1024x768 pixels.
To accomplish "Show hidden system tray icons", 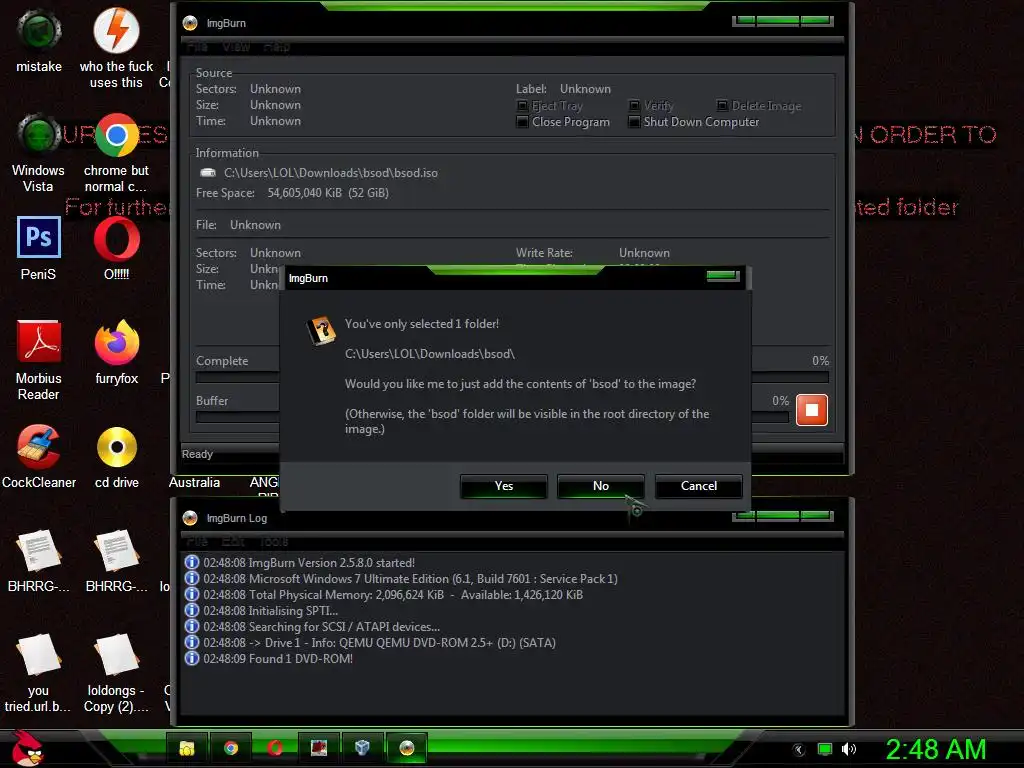I will pyautogui.click(x=799, y=750).
